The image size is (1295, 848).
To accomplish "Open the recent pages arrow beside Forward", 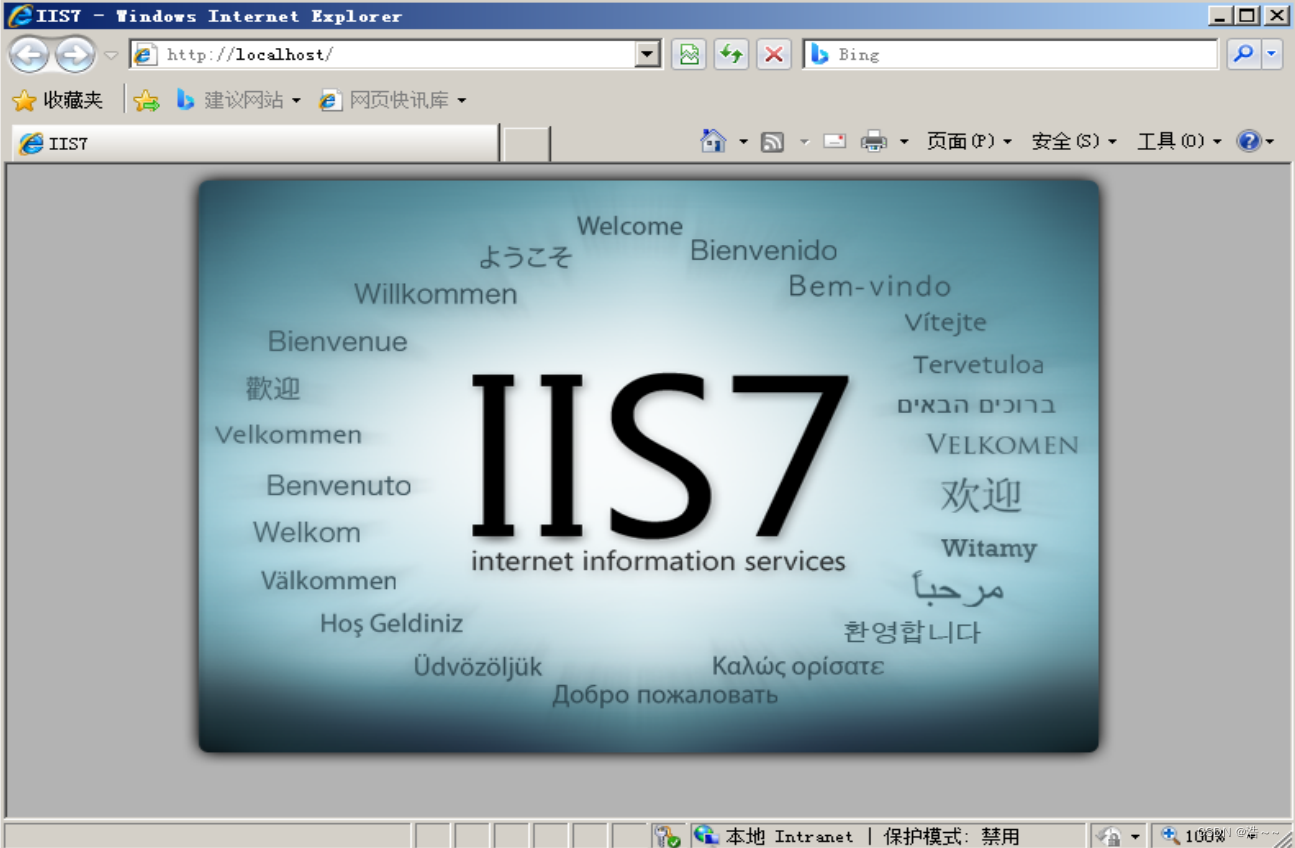I will (111, 55).
